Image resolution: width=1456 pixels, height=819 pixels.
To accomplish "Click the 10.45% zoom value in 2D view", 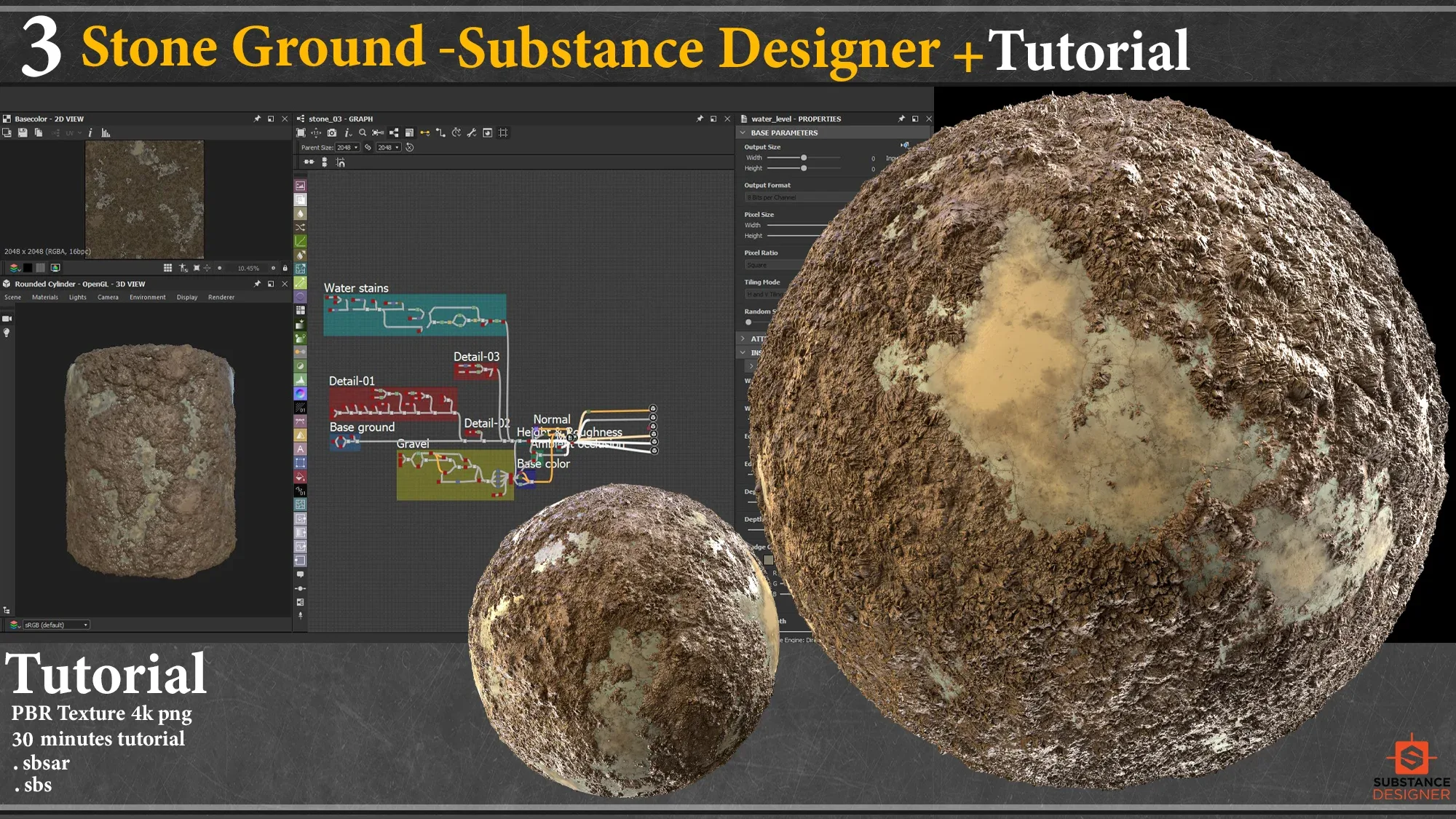I will (248, 268).
